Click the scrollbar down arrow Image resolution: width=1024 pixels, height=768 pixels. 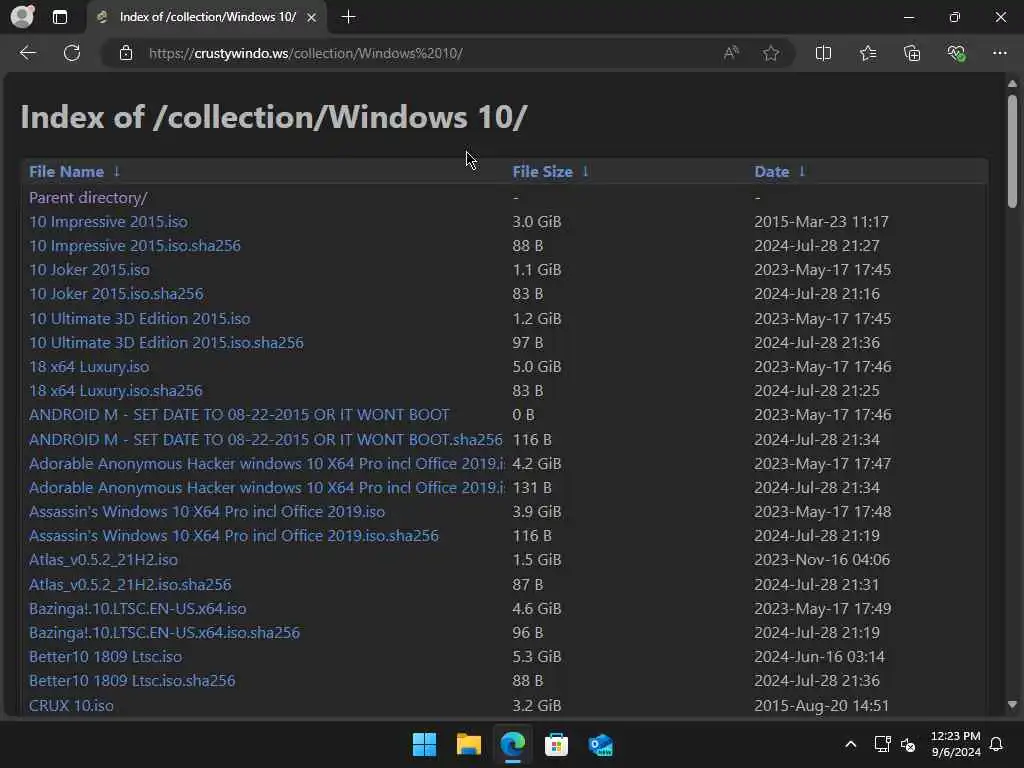[1012, 705]
